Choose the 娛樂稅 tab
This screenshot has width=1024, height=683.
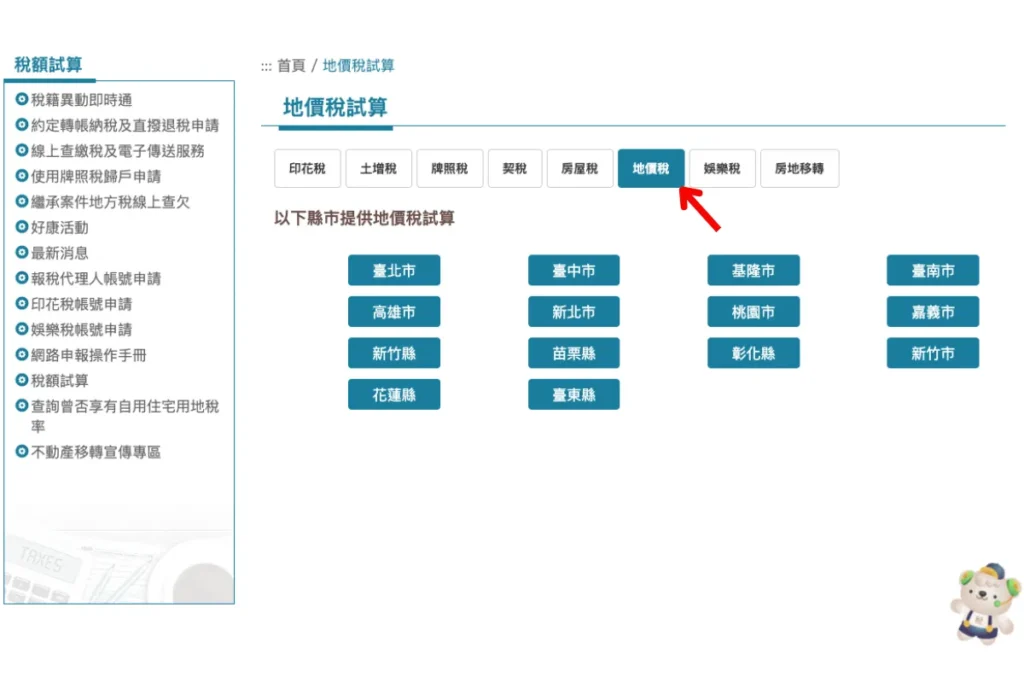pos(722,168)
